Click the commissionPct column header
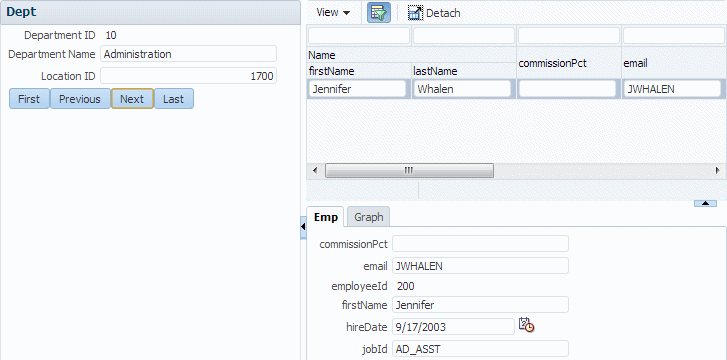 coord(569,63)
